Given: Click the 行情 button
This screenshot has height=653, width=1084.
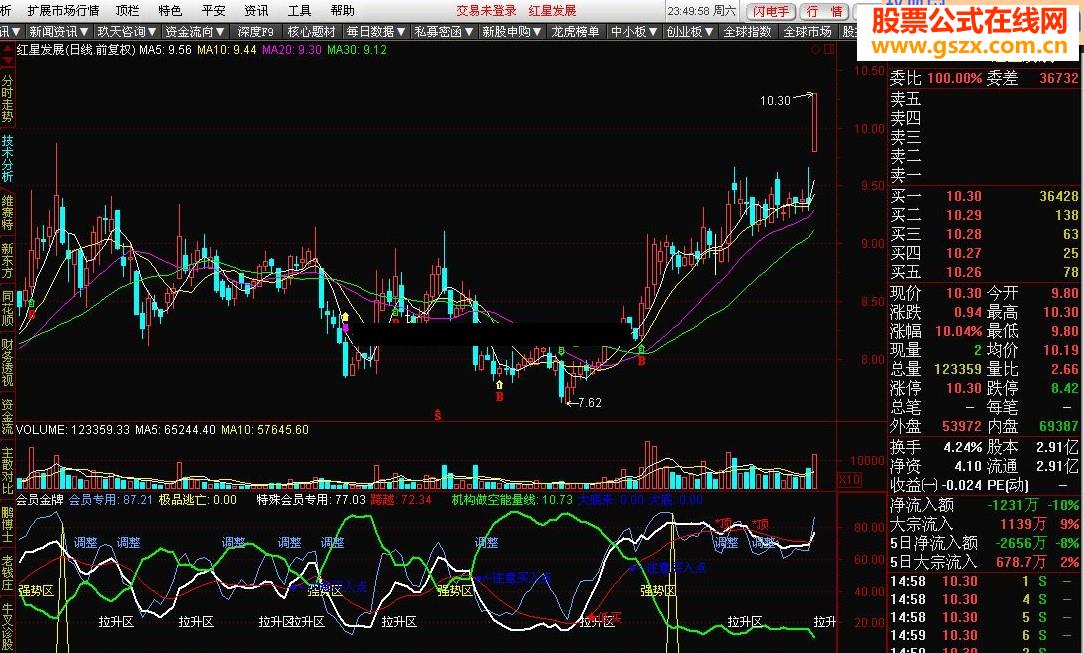Looking at the screenshot, I should coord(824,11).
